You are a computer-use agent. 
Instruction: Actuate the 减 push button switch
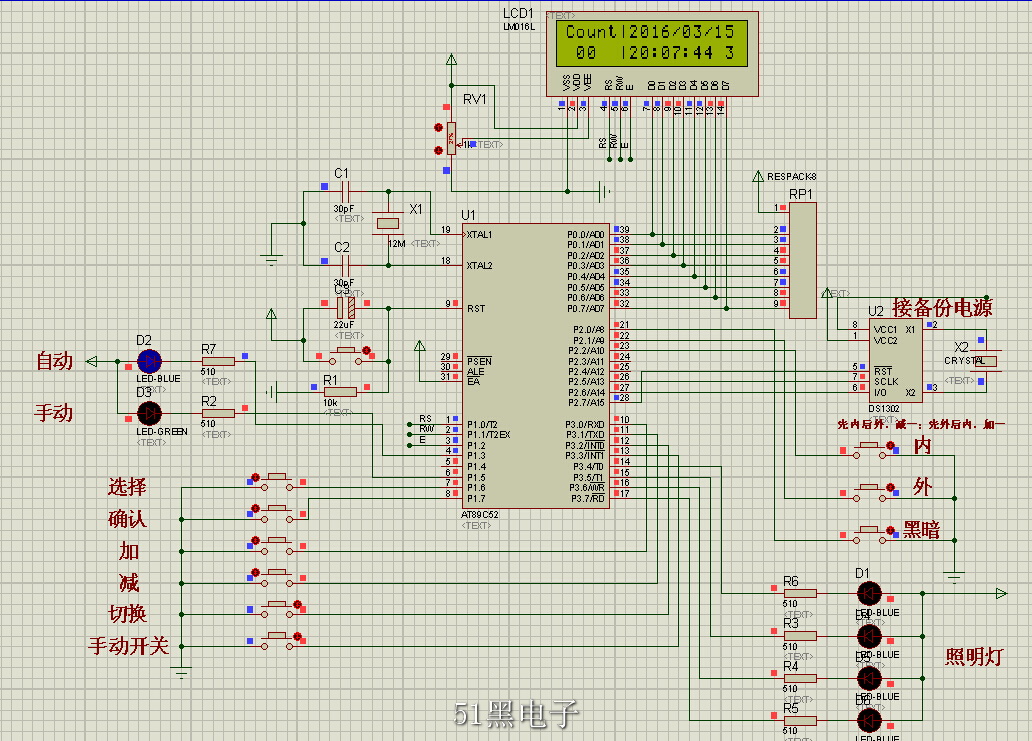[276, 578]
